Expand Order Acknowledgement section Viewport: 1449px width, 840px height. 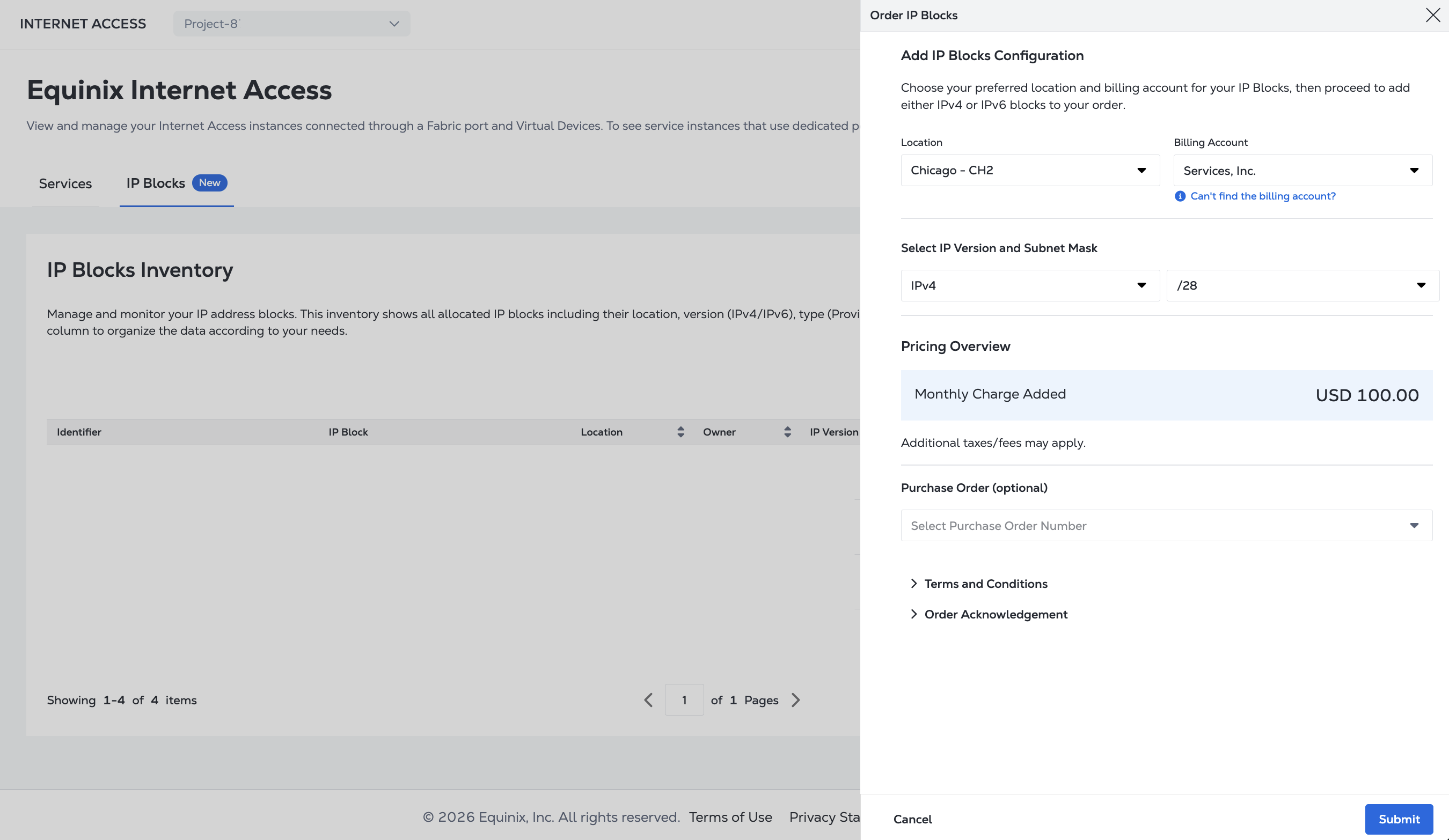pos(989,614)
